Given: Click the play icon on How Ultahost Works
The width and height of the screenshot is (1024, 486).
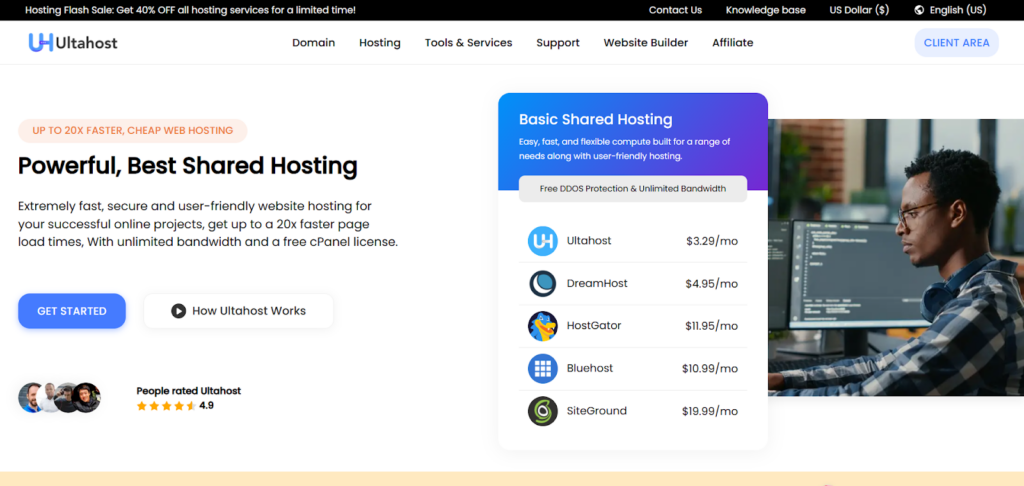Looking at the screenshot, I should tap(178, 311).
